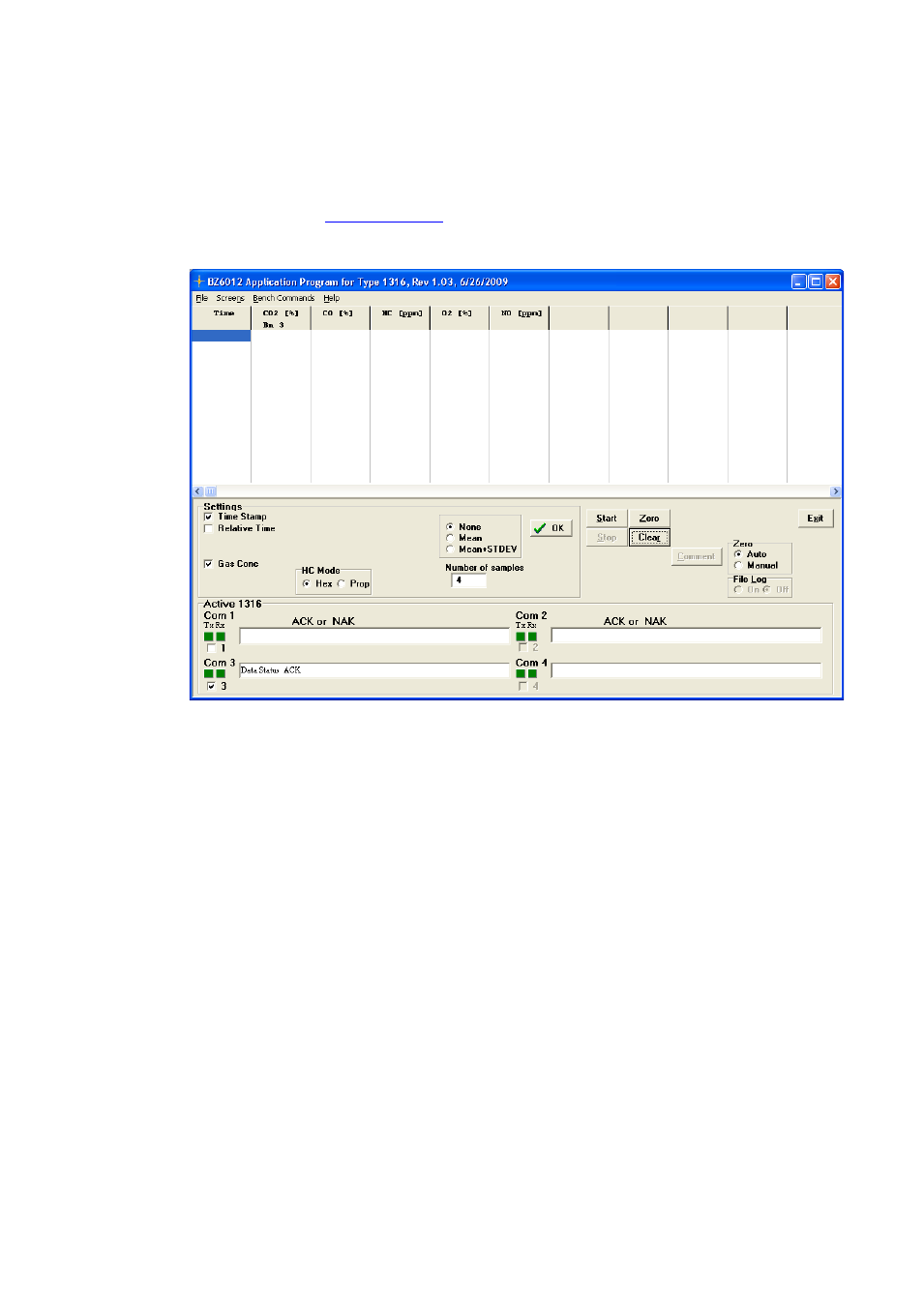Click the Com 2 Rx green indicator
Image resolution: width=924 pixels, height=1306 pixels.
(532, 637)
